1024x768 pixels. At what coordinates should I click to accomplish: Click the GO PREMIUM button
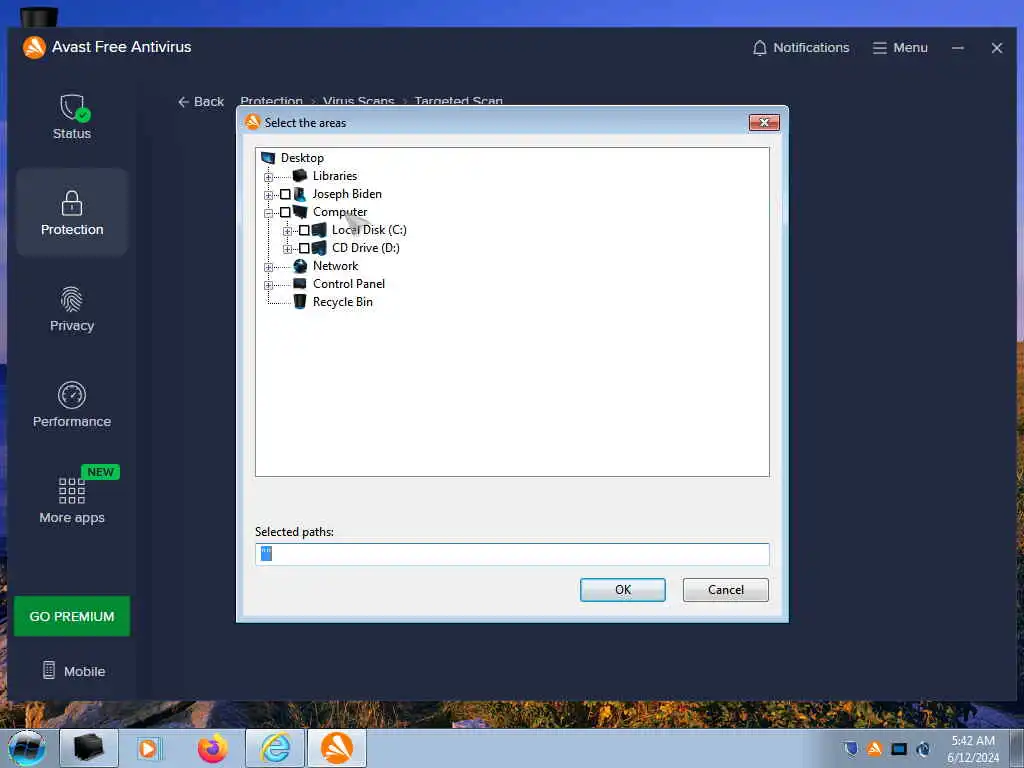pyautogui.click(x=72, y=616)
